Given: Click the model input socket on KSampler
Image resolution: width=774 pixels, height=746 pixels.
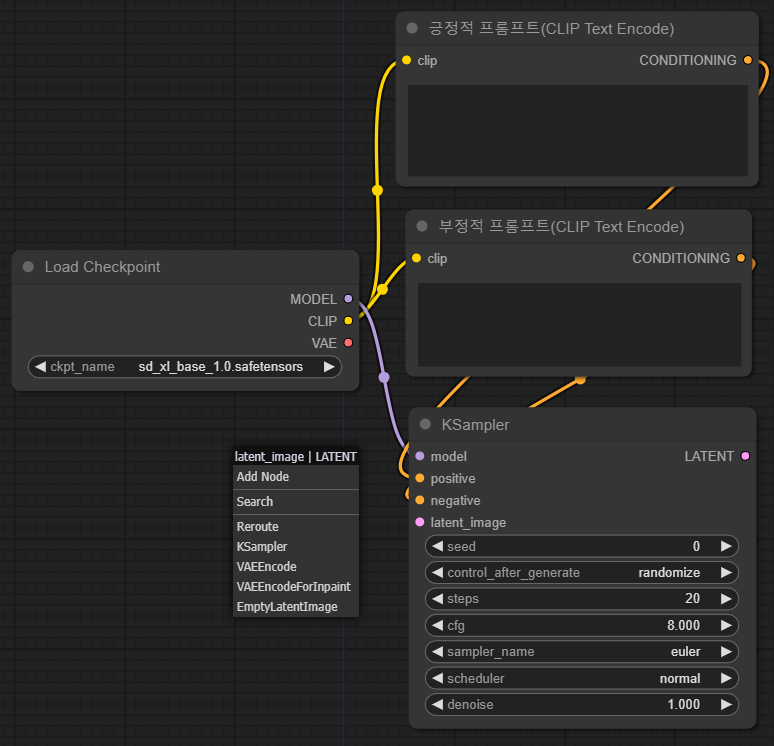Looking at the screenshot, I should (420, 456).
